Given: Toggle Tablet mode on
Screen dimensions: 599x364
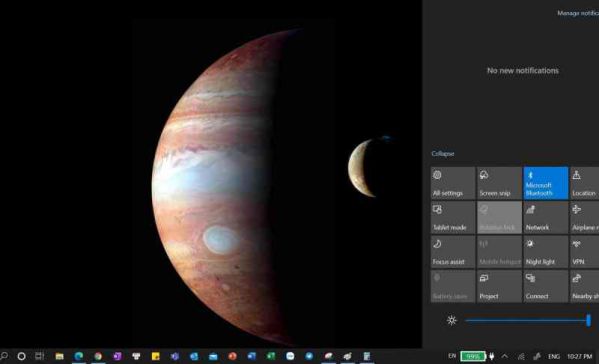Looking at the screenshot, I should click(x=453, y=217).
